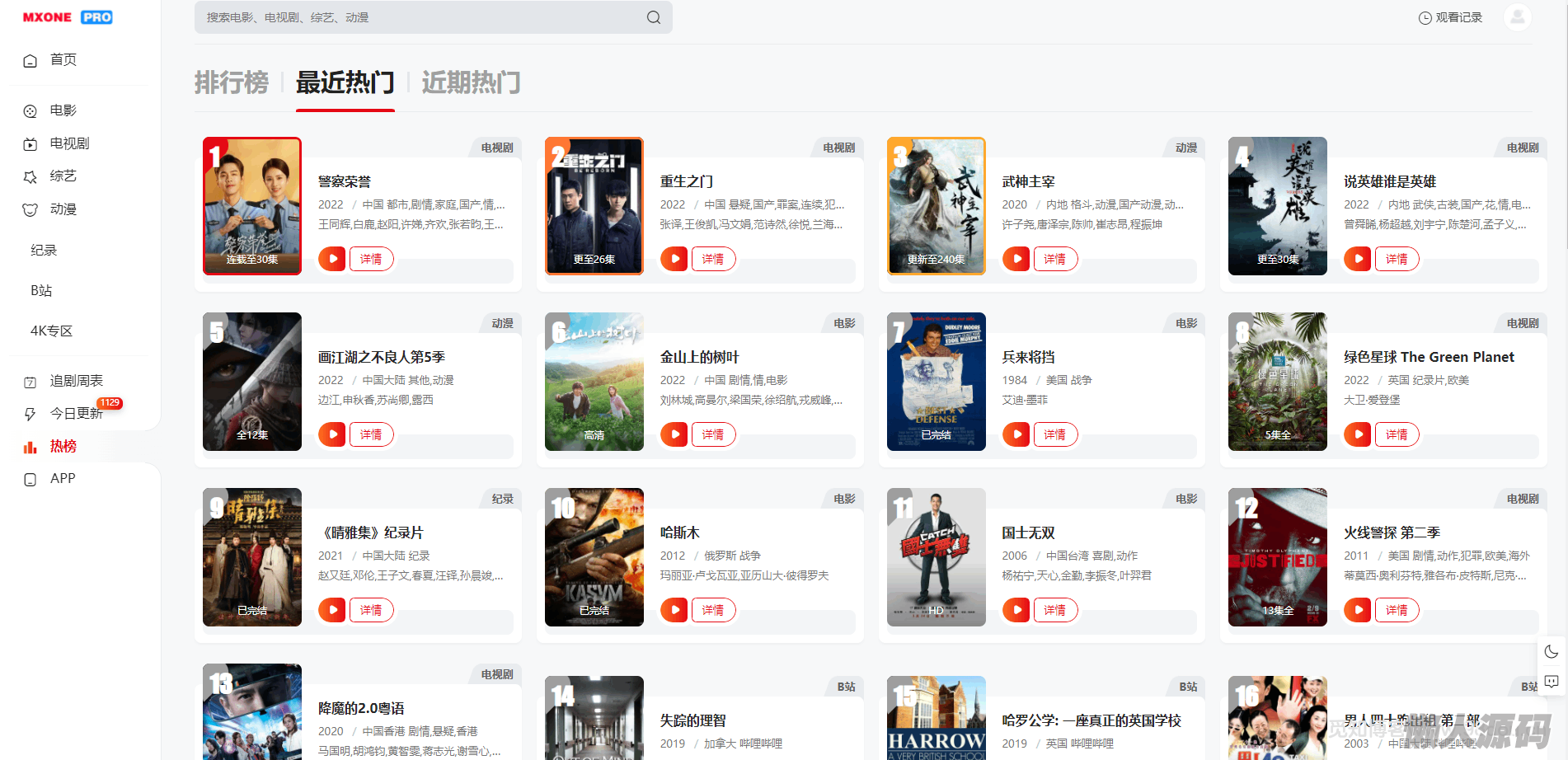Play 兵来将挡 movie

pyautogui.click(x=1016, y=434)
